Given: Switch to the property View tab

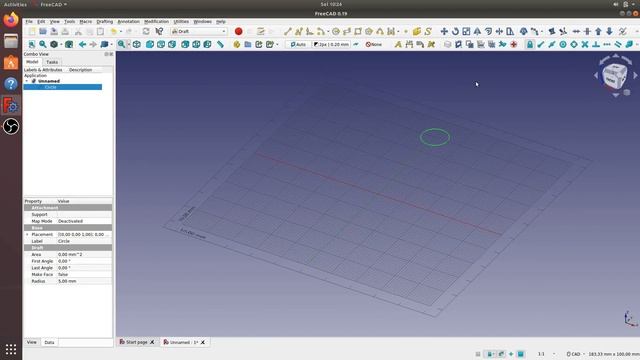Looking at the screenshot, I should pos(32,342).
